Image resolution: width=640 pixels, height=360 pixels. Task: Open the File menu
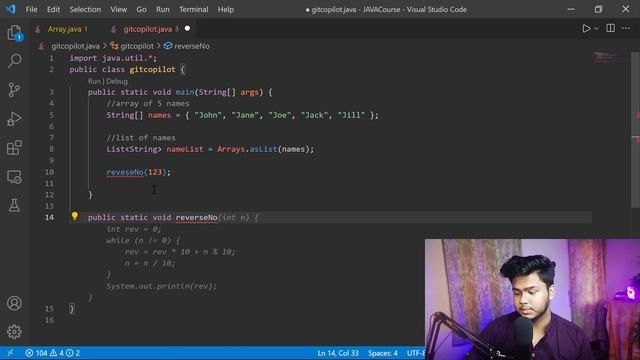[x=31, y=9]
